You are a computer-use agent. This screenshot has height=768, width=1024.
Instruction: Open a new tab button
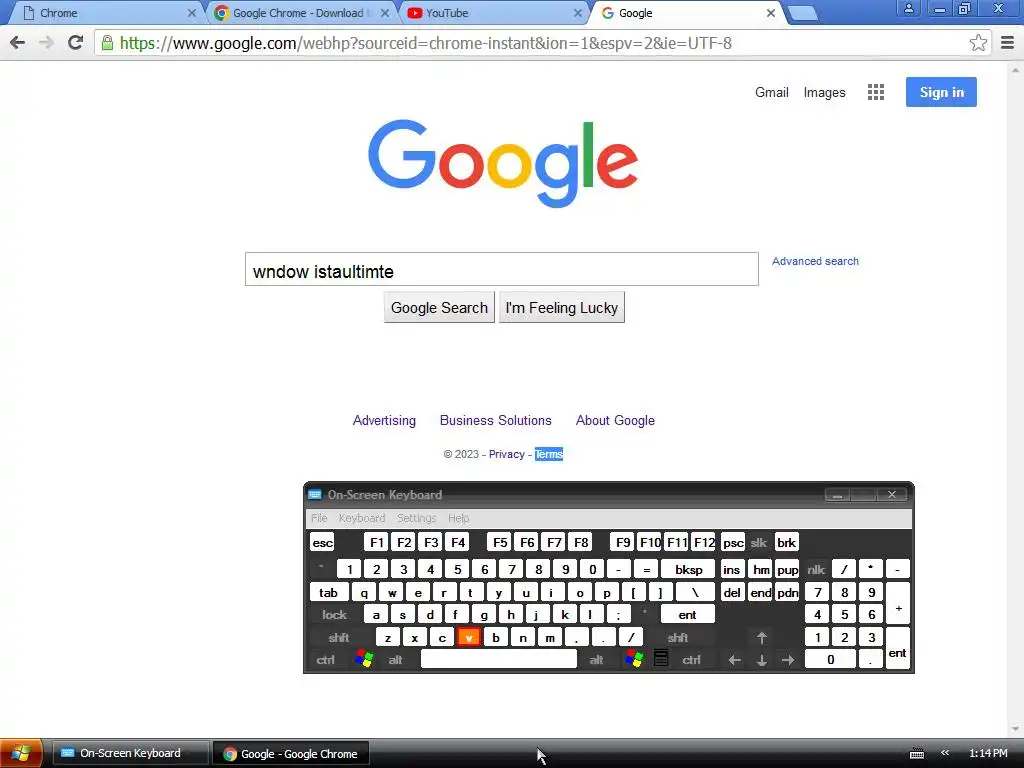tap(803, 13)
